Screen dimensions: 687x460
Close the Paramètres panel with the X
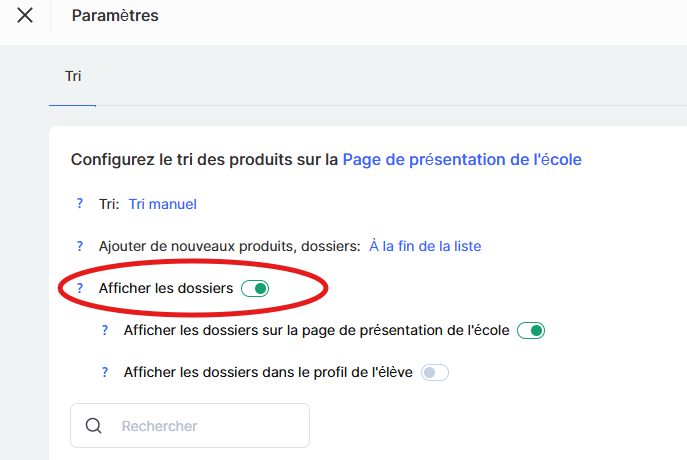coord(25,16)
